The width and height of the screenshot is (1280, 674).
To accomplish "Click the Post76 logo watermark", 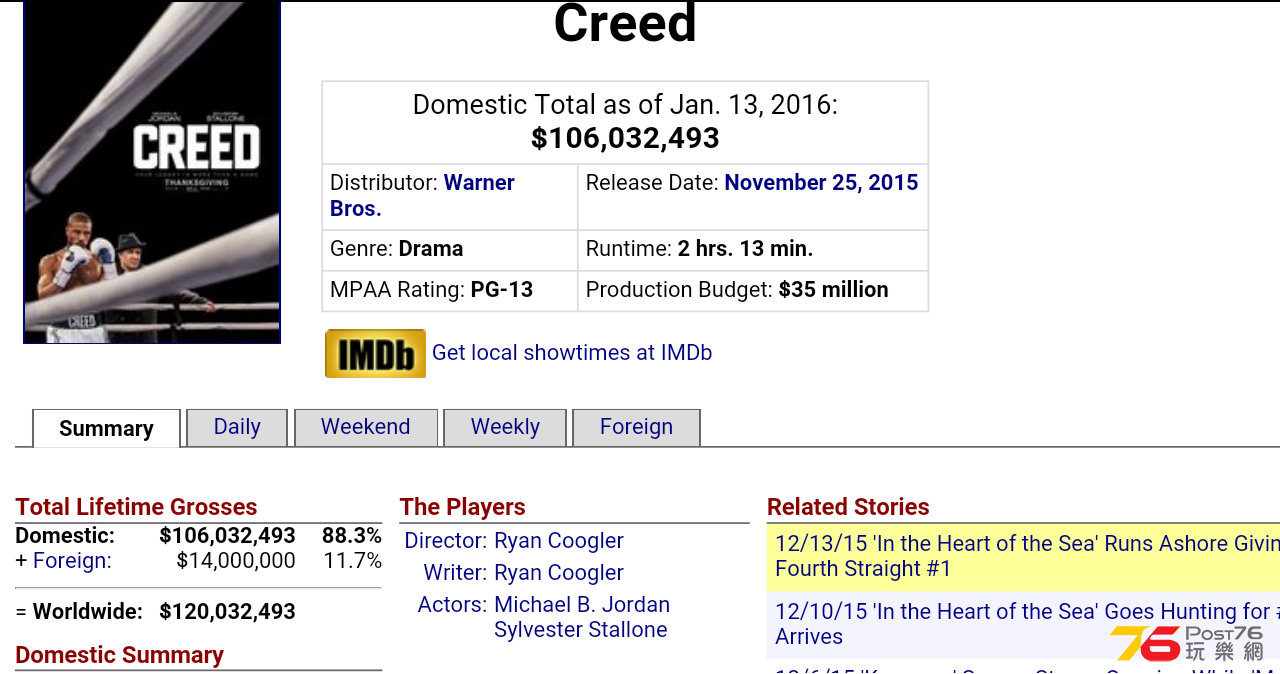I will [x=1187, y=643].
